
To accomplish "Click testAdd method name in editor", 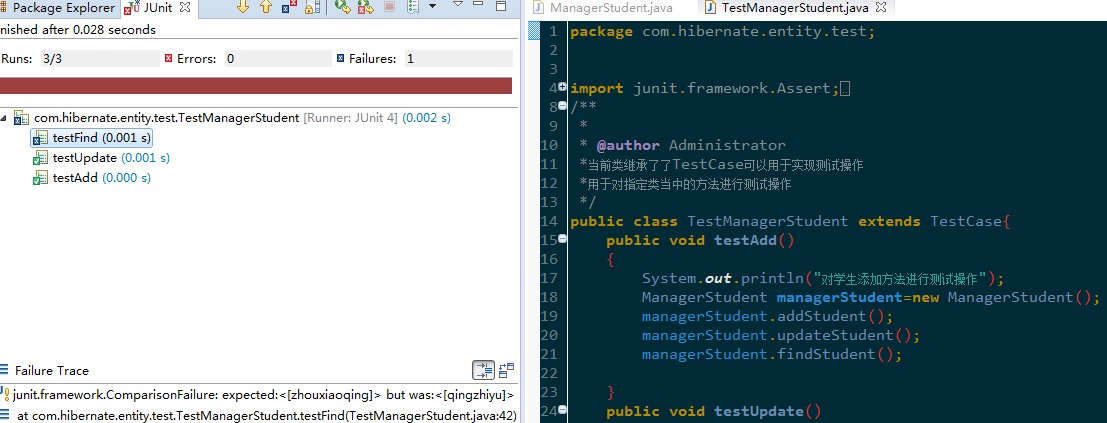I will coord(746,240).
